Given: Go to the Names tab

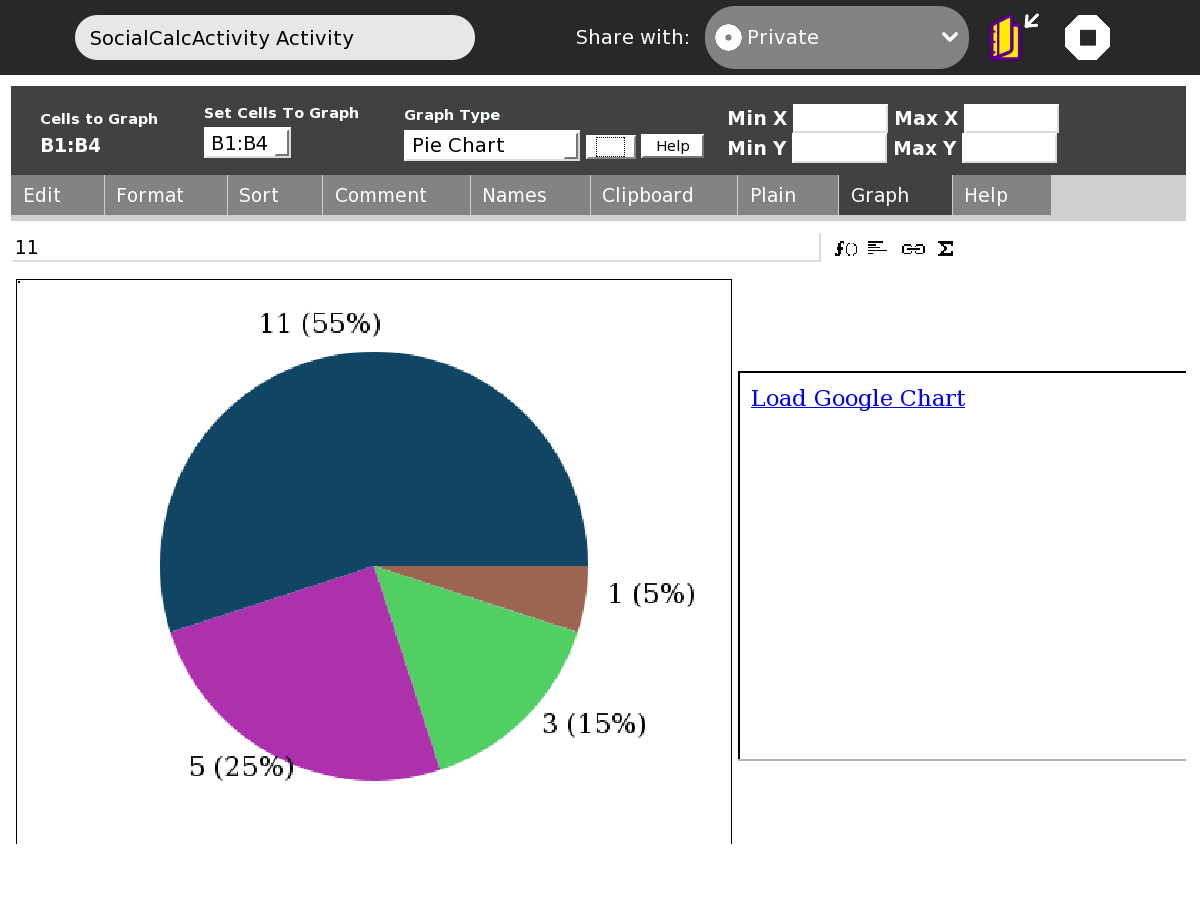Looking at the screenshot, I should click(x=530, y=195).
